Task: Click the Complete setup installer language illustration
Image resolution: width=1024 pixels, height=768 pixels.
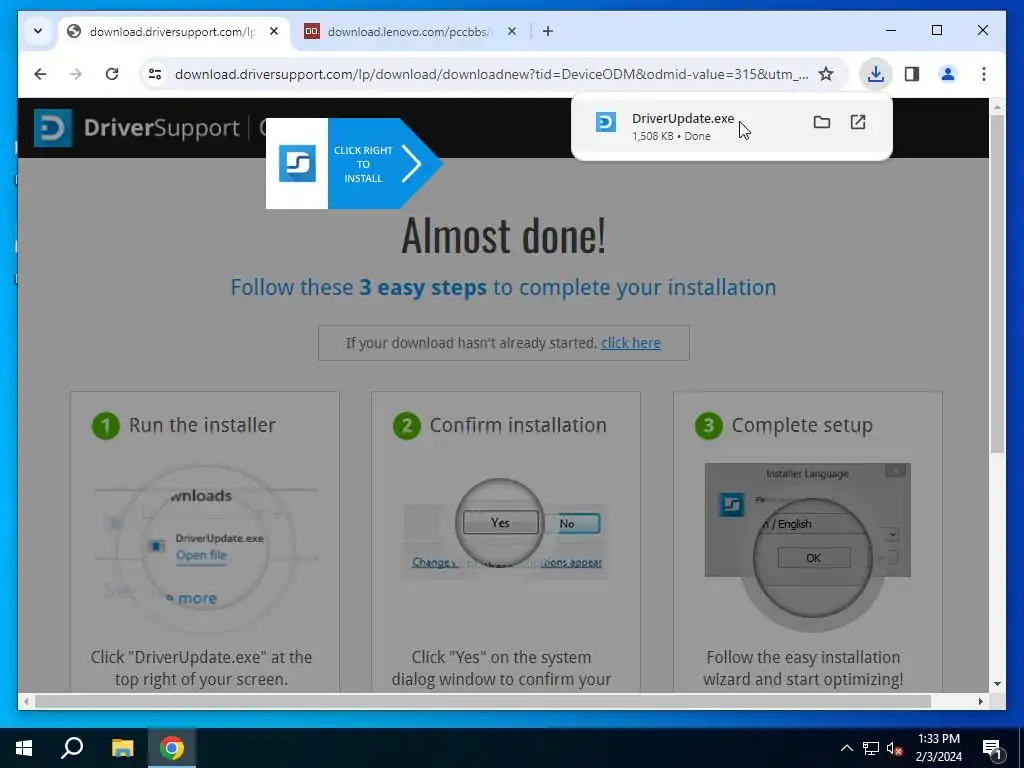Action: pyautogui.click(x=807, y=545)
